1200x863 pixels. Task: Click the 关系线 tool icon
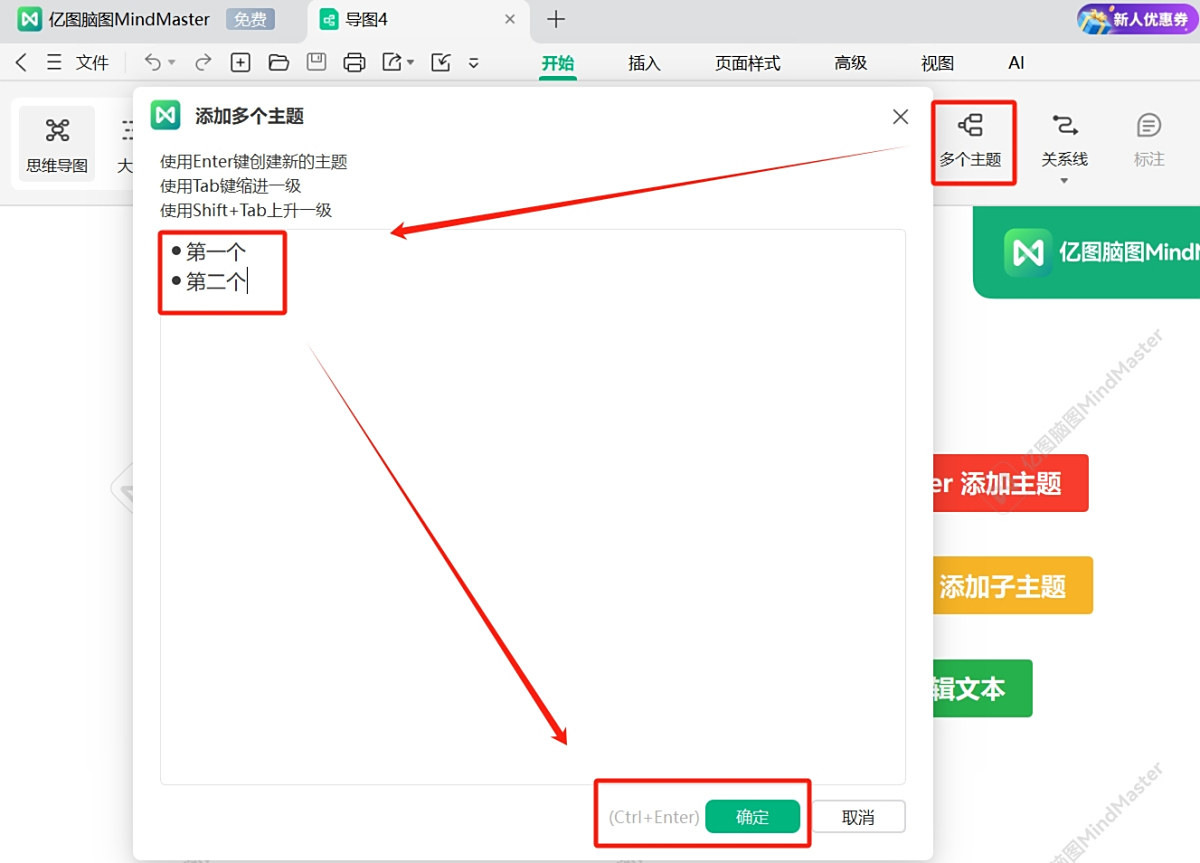click(x=1064, y=125)
